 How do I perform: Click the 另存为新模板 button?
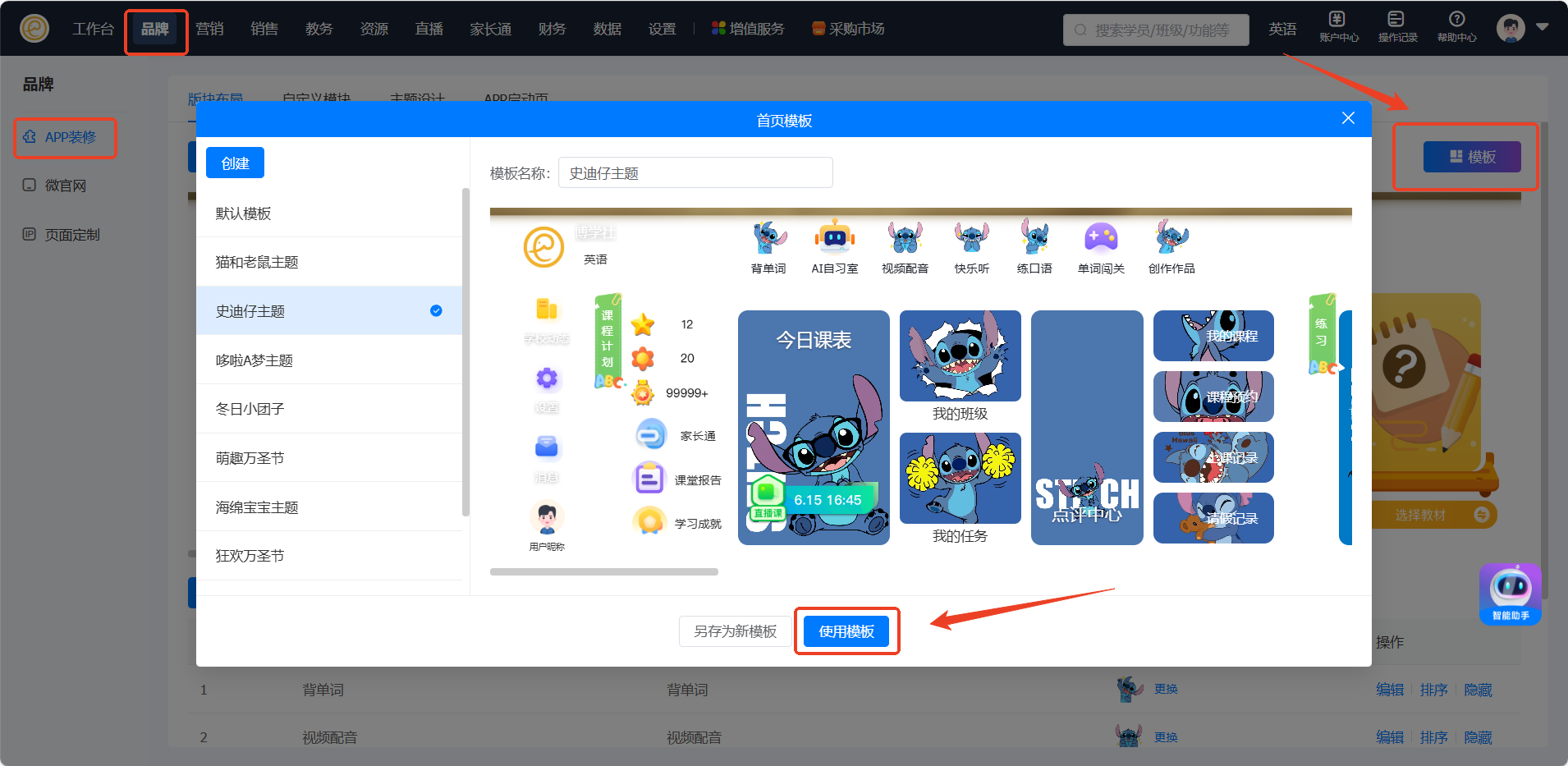click(735, 631)
